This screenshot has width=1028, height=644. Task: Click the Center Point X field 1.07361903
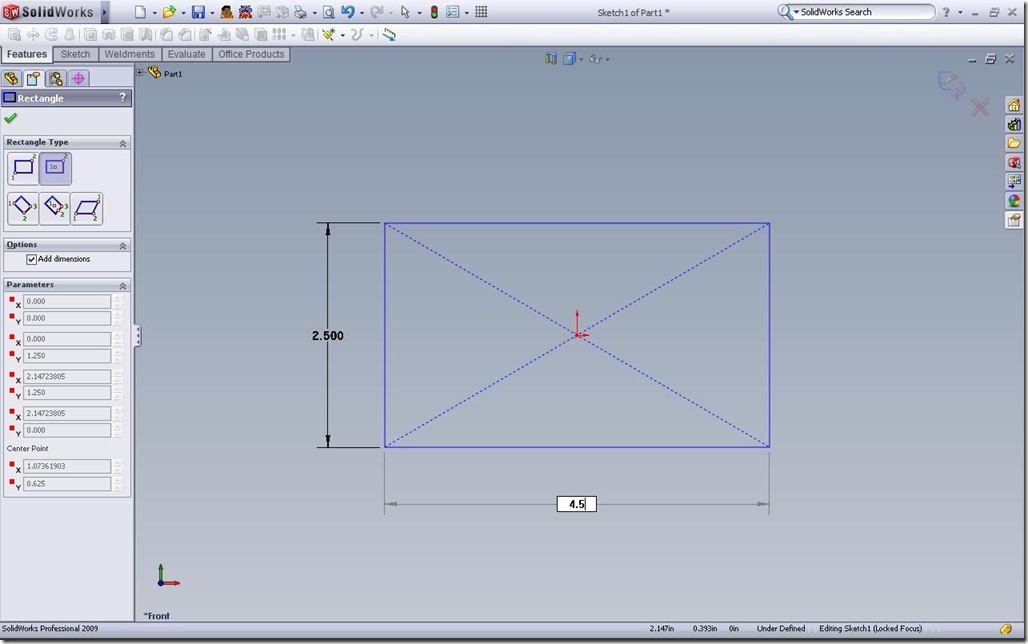coord(67,466)
